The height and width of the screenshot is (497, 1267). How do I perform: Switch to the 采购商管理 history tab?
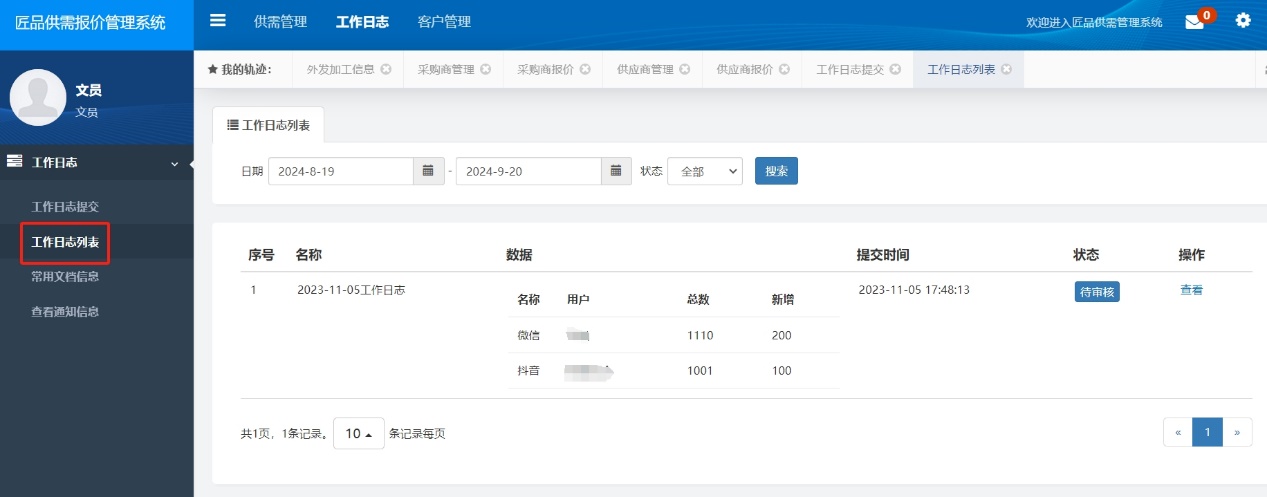coord(446,69)
